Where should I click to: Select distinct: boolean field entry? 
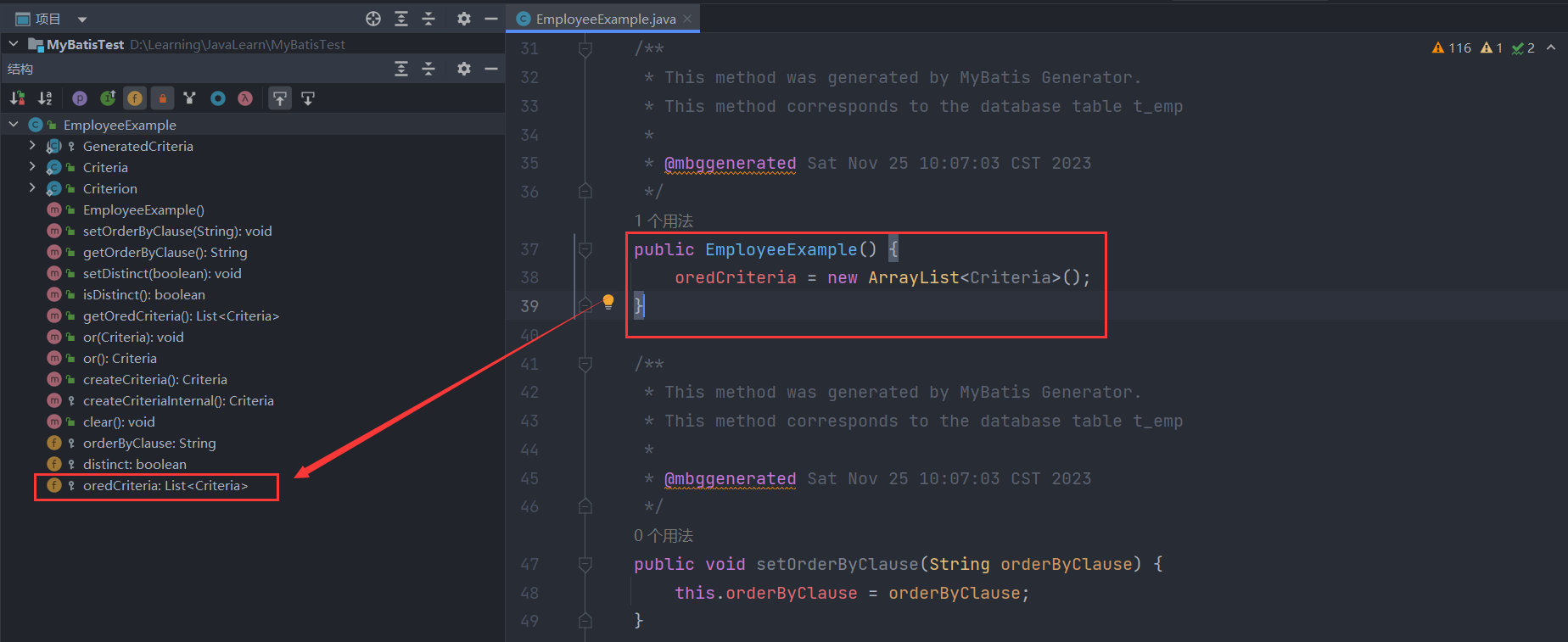point(253,464)
